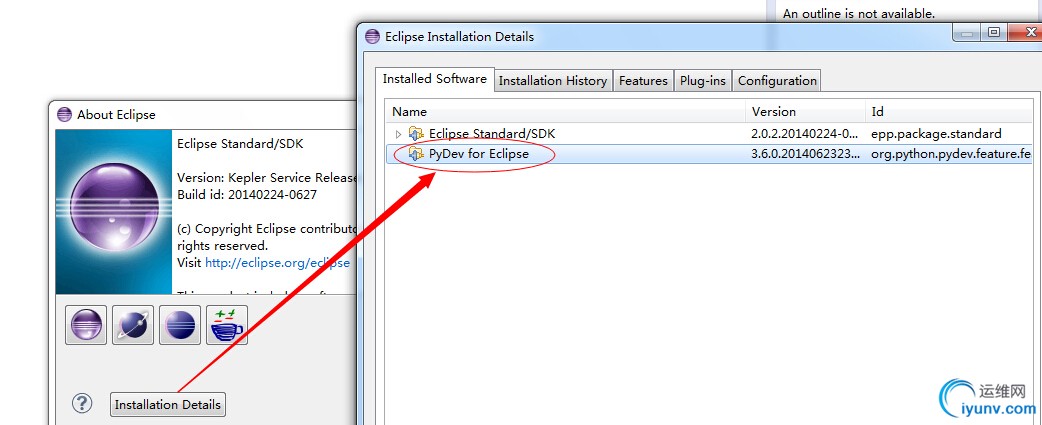Click the Installation Details button
The image size is (1042, 425).
pyautogui.click(x=167, y=404)
